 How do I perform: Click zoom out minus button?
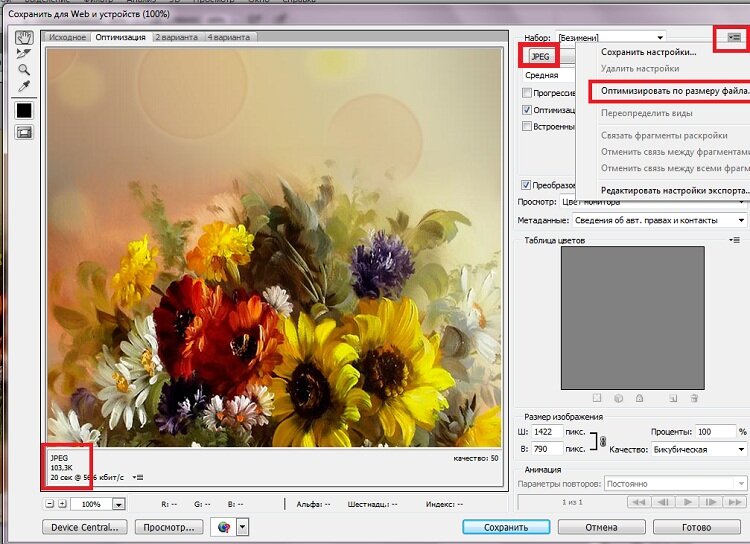(x=50, y=504)
